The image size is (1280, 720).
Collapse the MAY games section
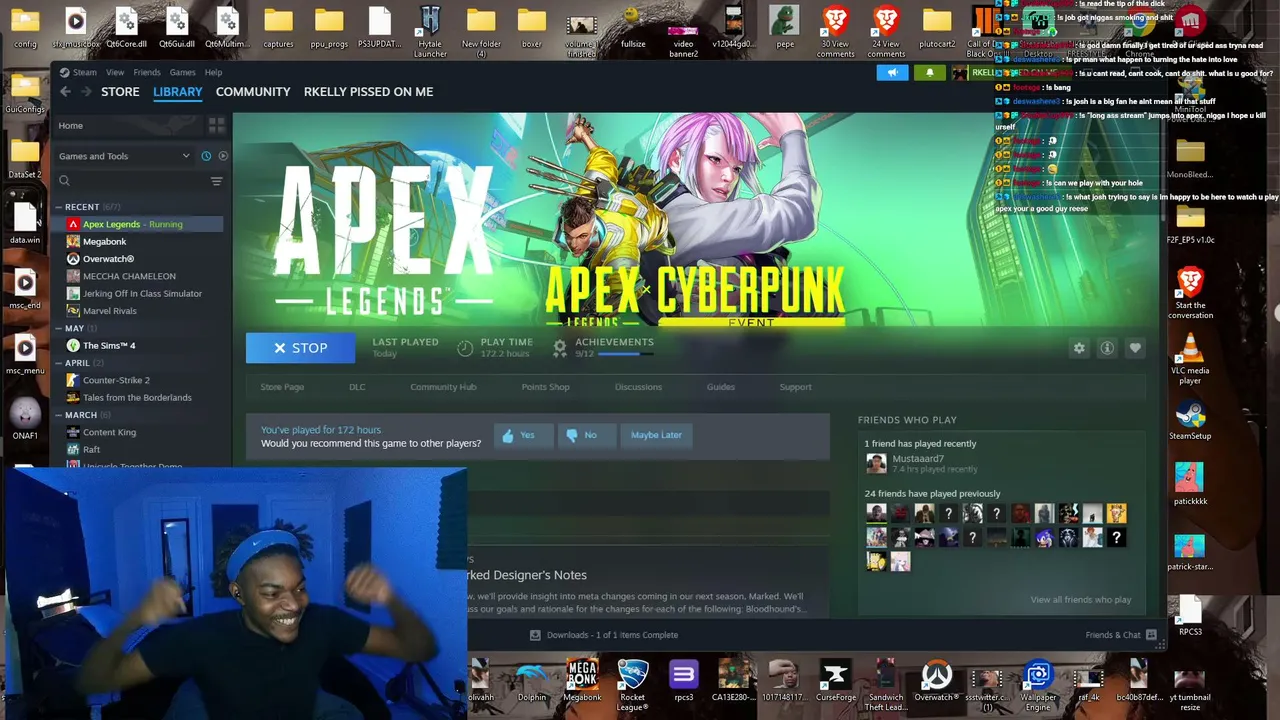point(59,328)
